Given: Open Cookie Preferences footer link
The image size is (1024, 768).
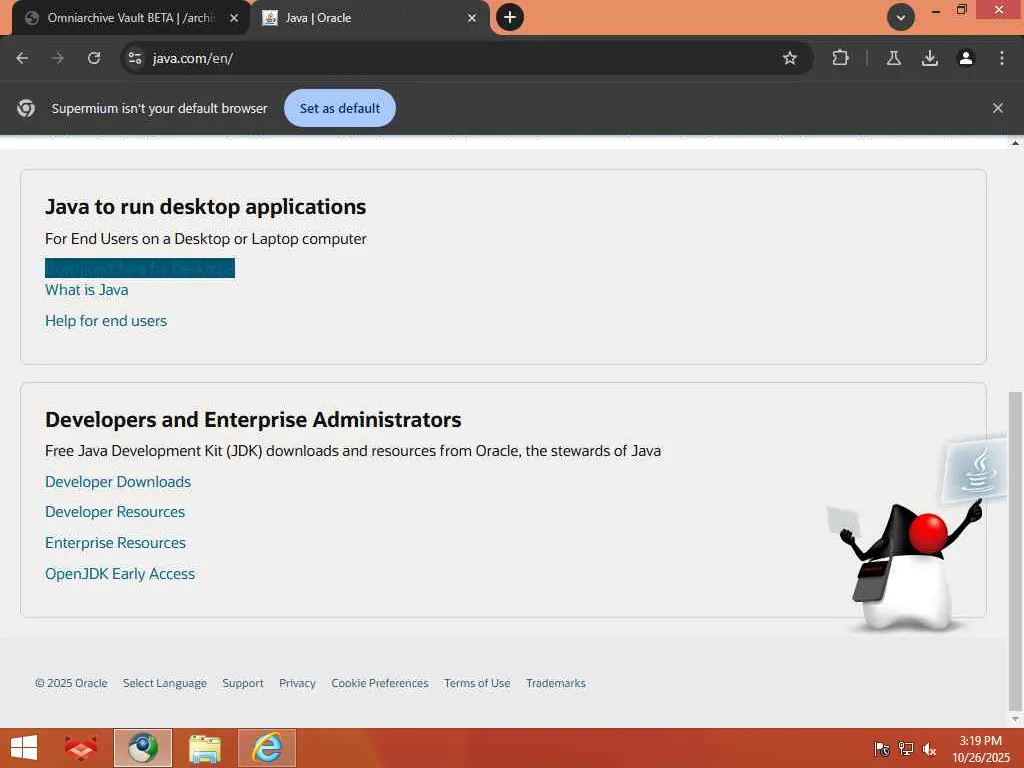Looking at the screenshot, I should pyautogui.click(x=380, y=683).
